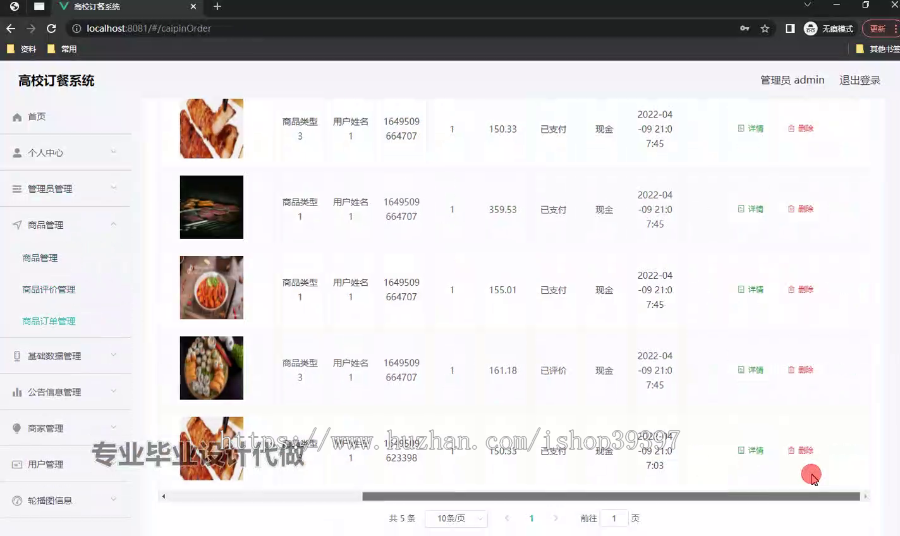This screenshot has height=536, width=900.
Task: Click the 161.18 price cell
Action: 503,371
